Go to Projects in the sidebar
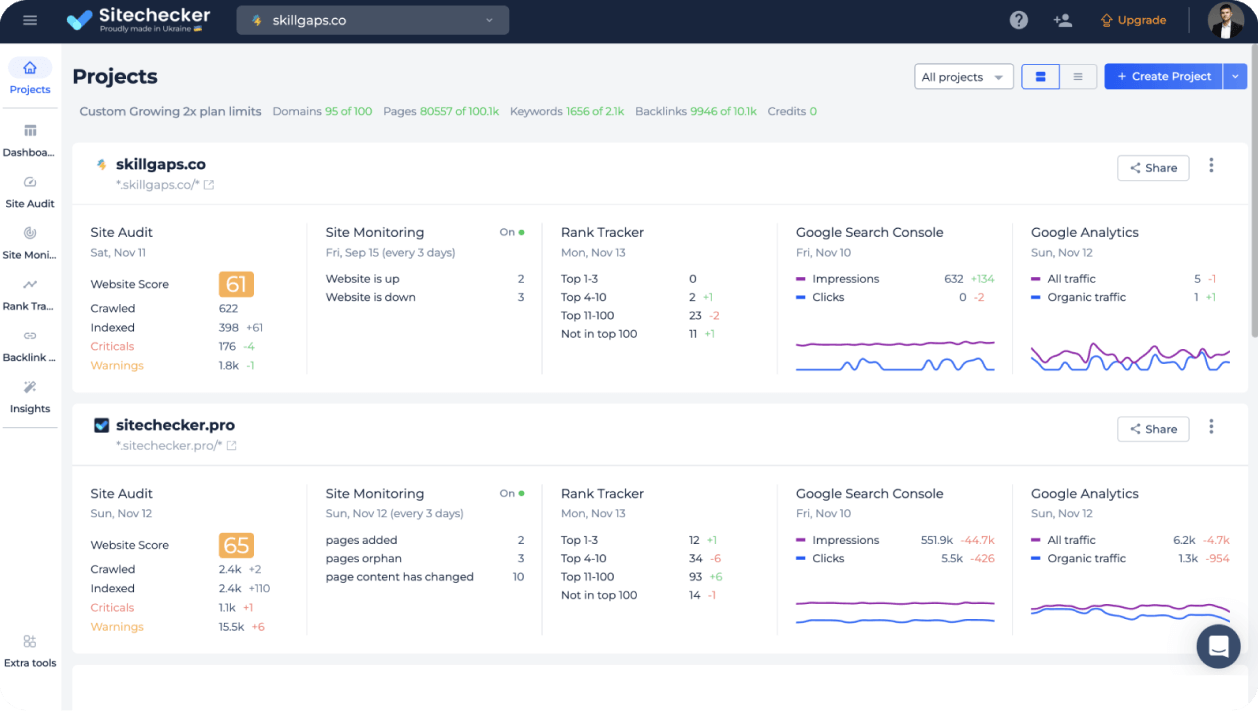This screenshot has width=1258, height=711. 30,77
